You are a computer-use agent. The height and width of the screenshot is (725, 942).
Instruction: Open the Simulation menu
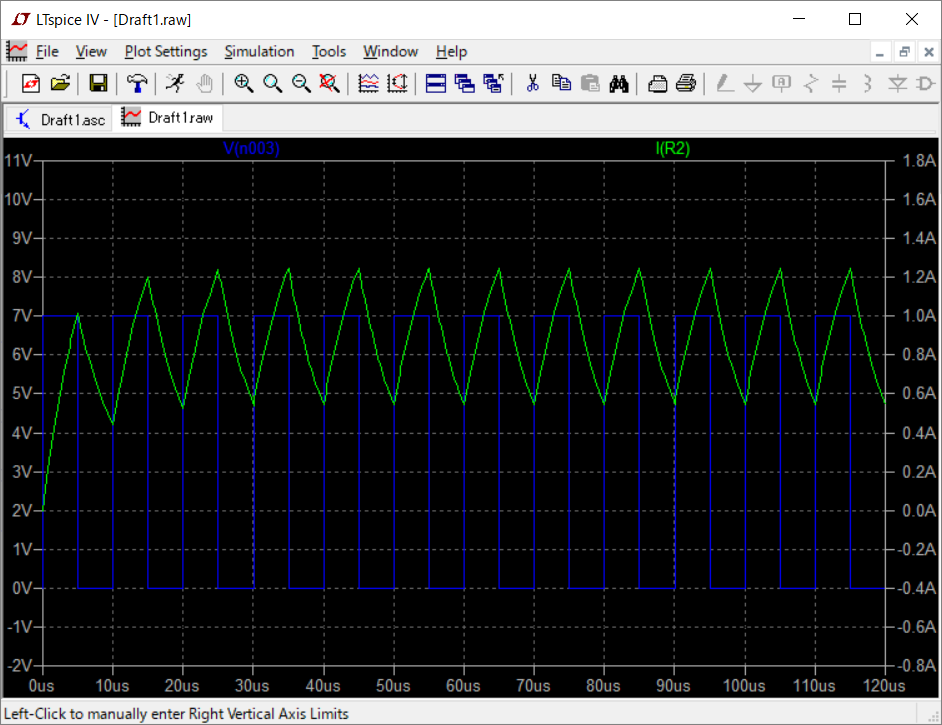260,52
